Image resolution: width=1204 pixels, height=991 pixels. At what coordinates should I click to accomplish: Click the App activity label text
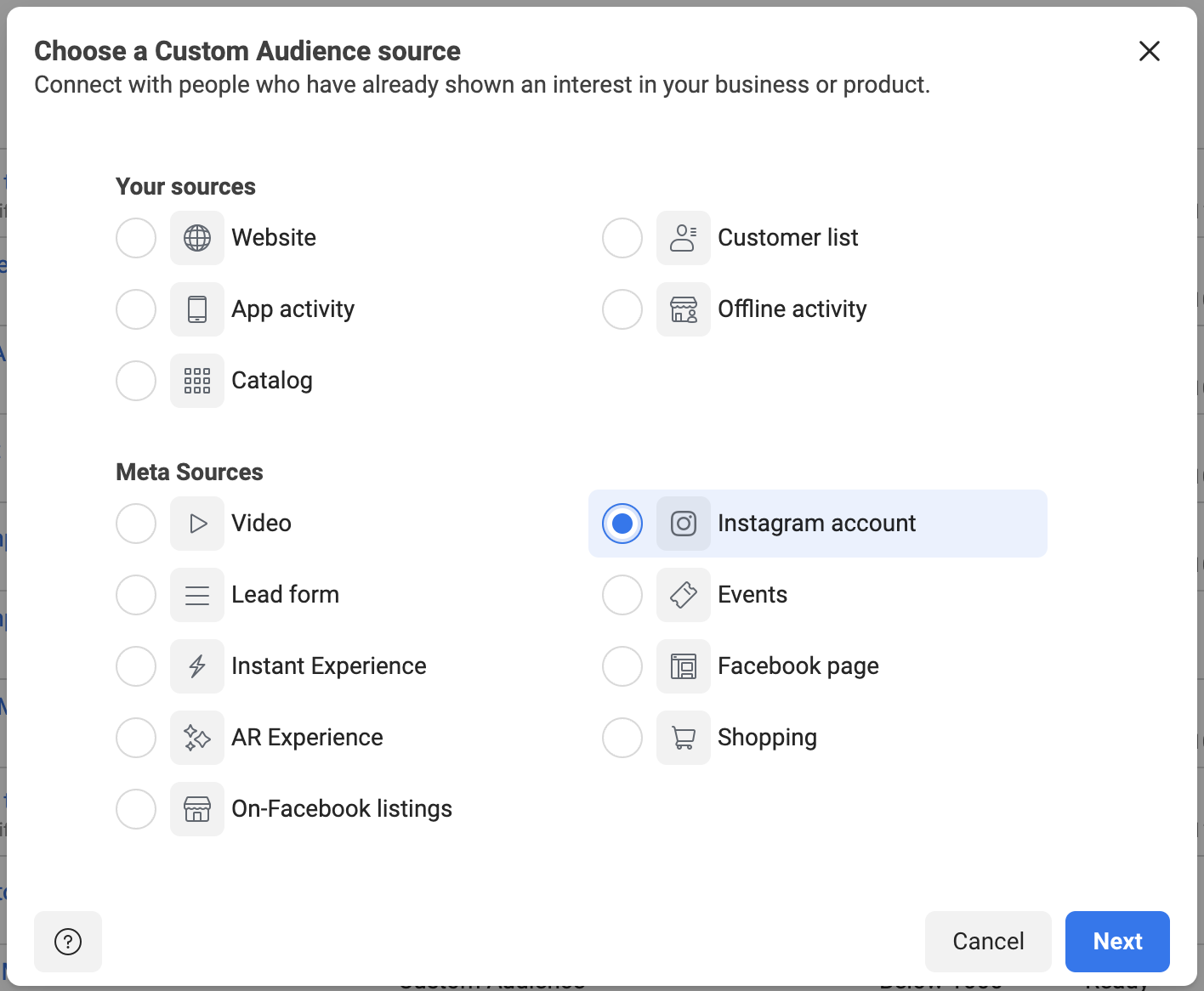(x=293, y=309)
